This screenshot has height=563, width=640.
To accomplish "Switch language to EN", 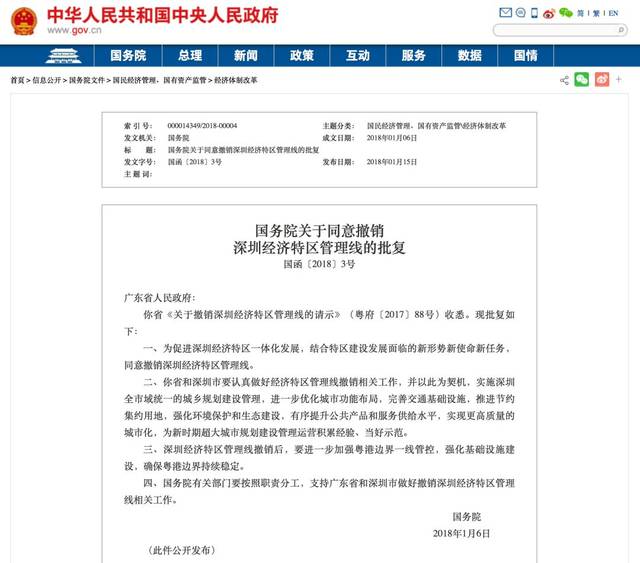I will [613, 13].
